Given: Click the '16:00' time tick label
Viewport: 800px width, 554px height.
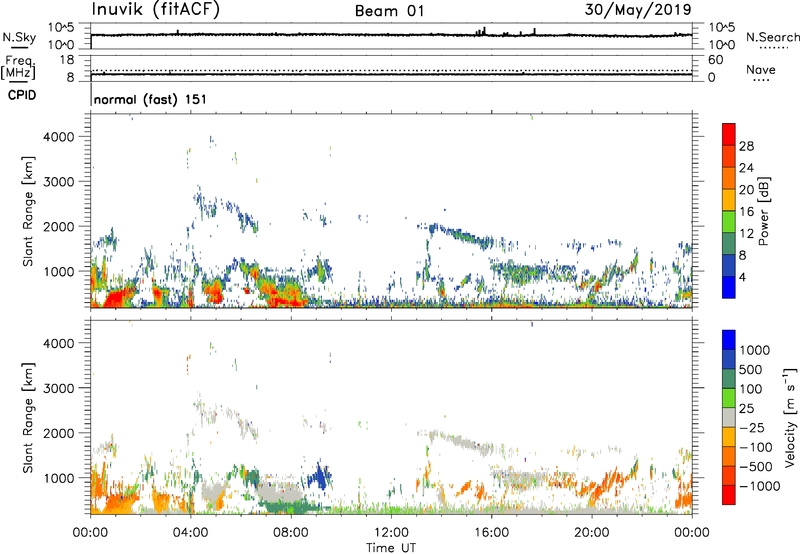Looking at the screenshot, I should 491,533.
